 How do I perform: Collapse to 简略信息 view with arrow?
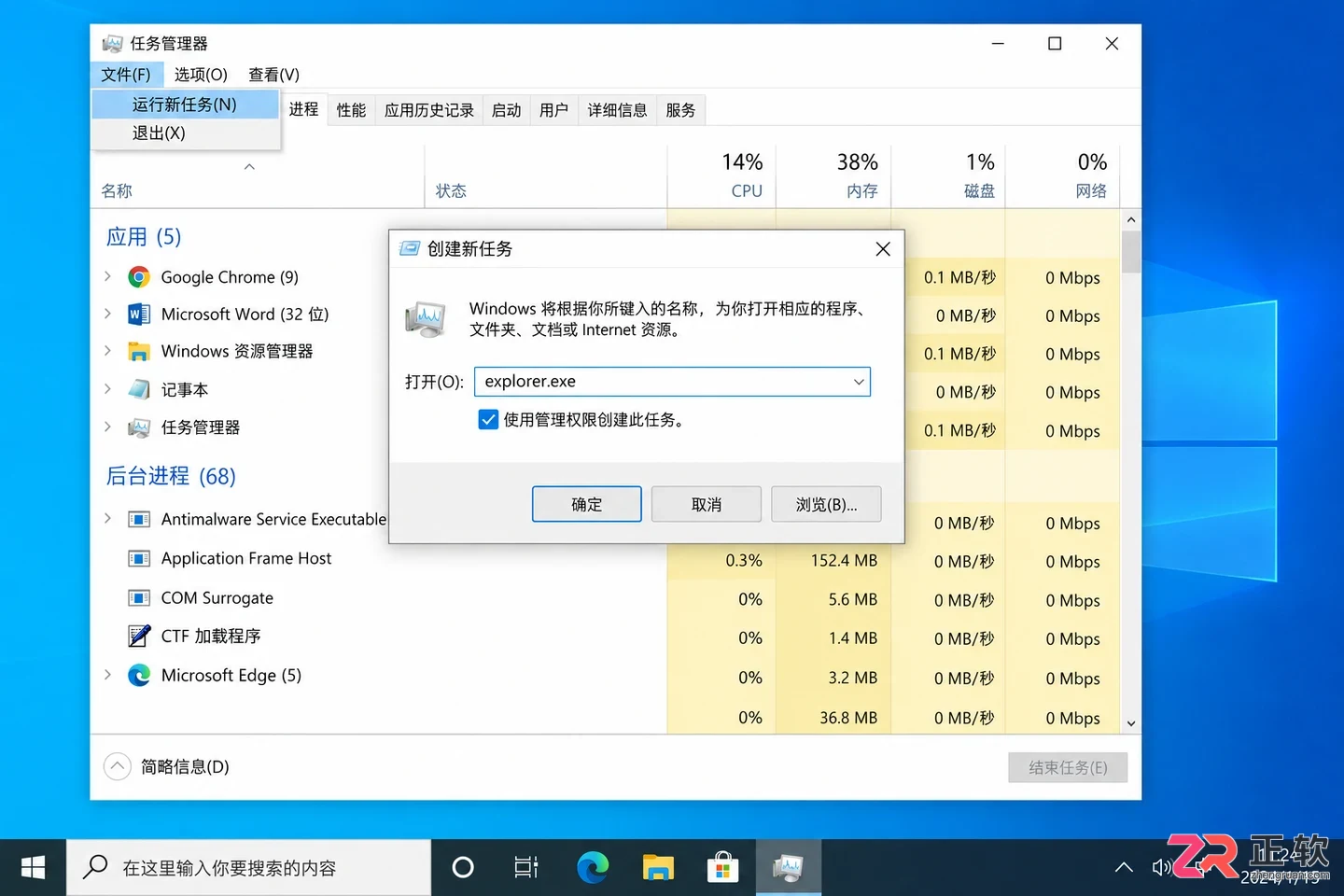[x=117, y=766]
